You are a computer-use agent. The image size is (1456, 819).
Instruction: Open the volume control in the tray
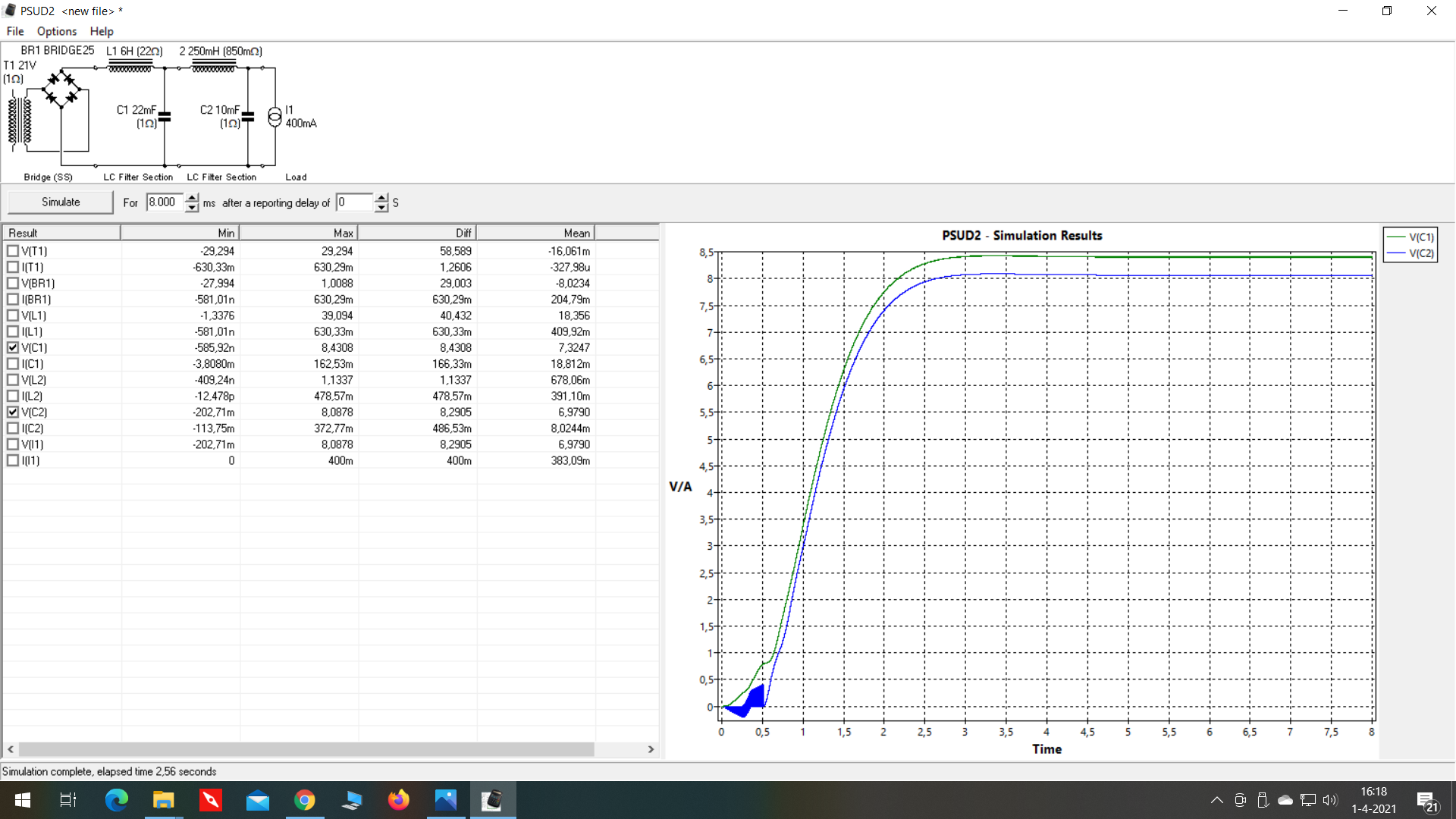pyautogui.click(x=1330, y=800)
